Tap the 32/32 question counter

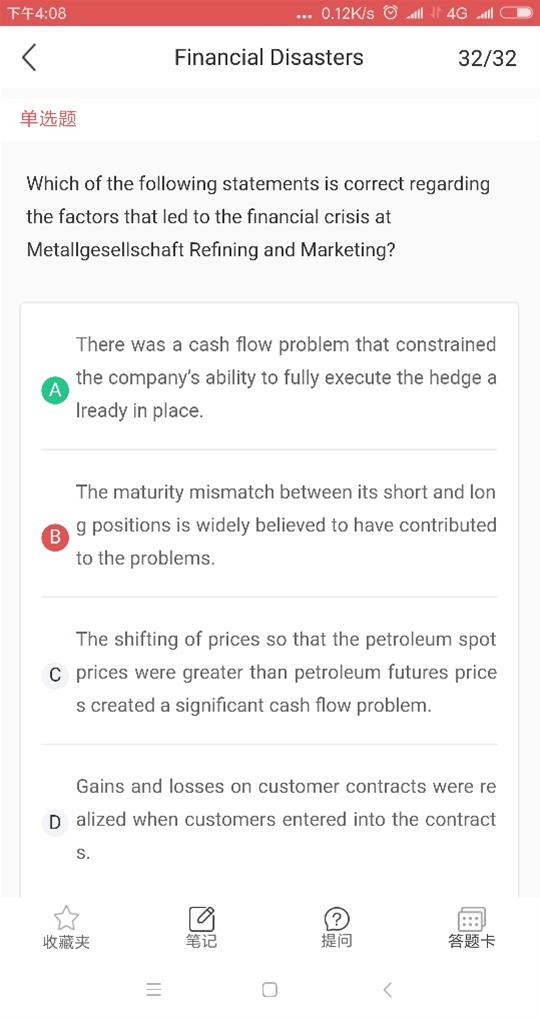point(487,58)
